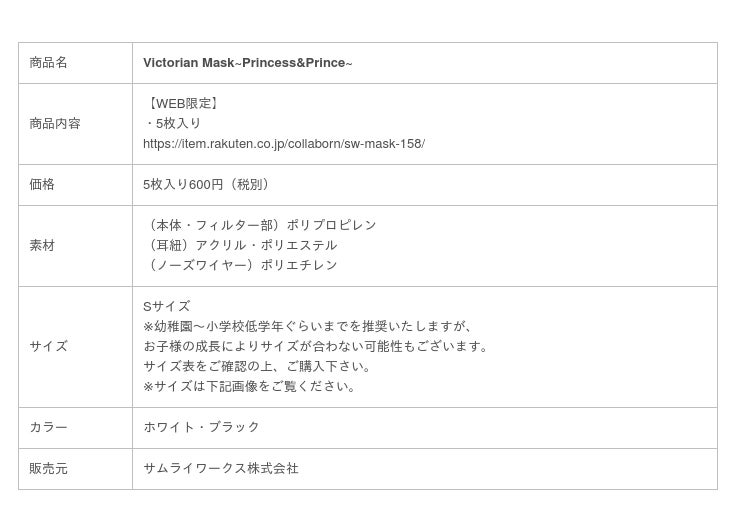Select the 素材 row label

(42, 245)
